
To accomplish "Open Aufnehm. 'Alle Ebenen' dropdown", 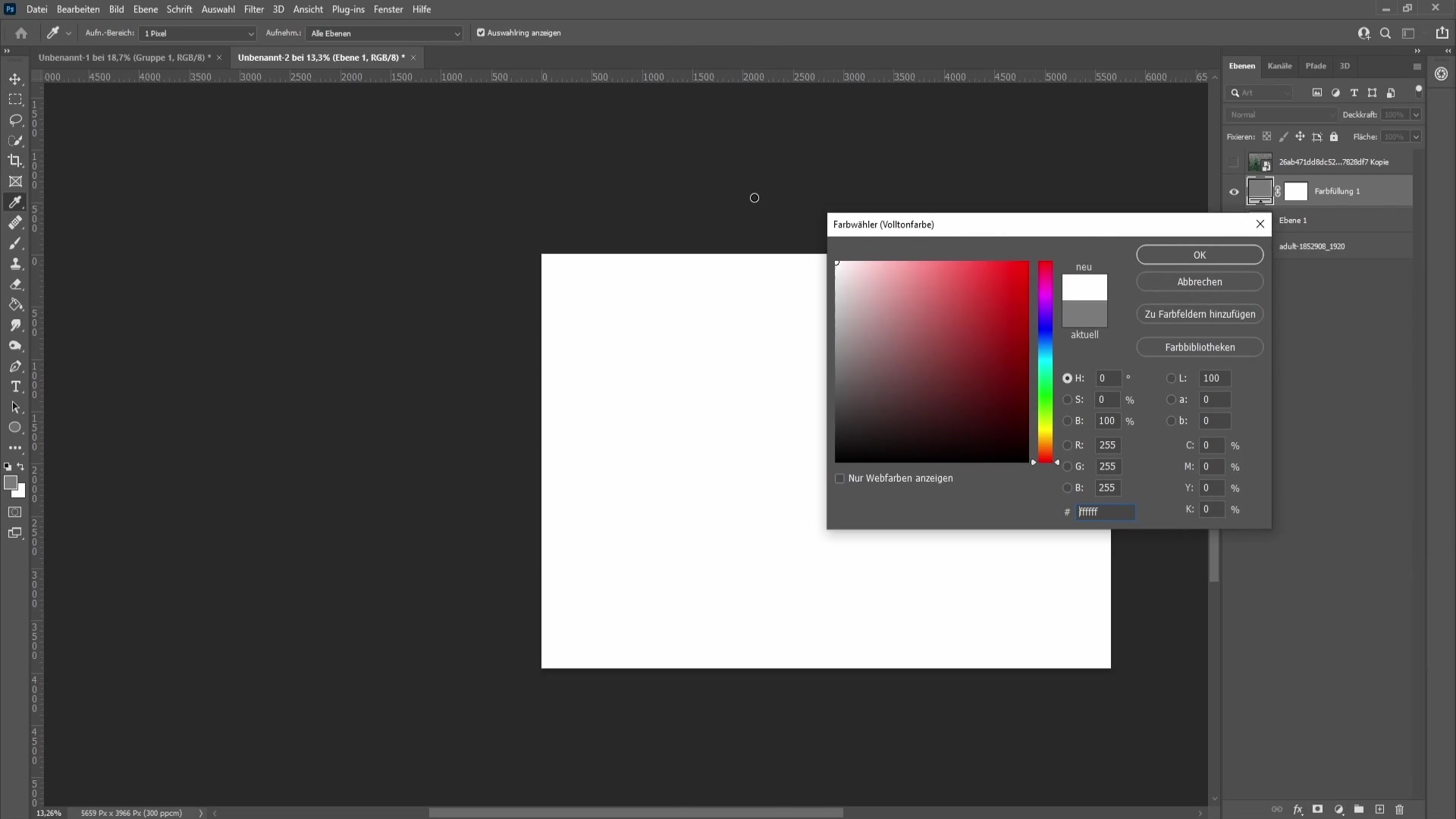I will pos(384,33).
